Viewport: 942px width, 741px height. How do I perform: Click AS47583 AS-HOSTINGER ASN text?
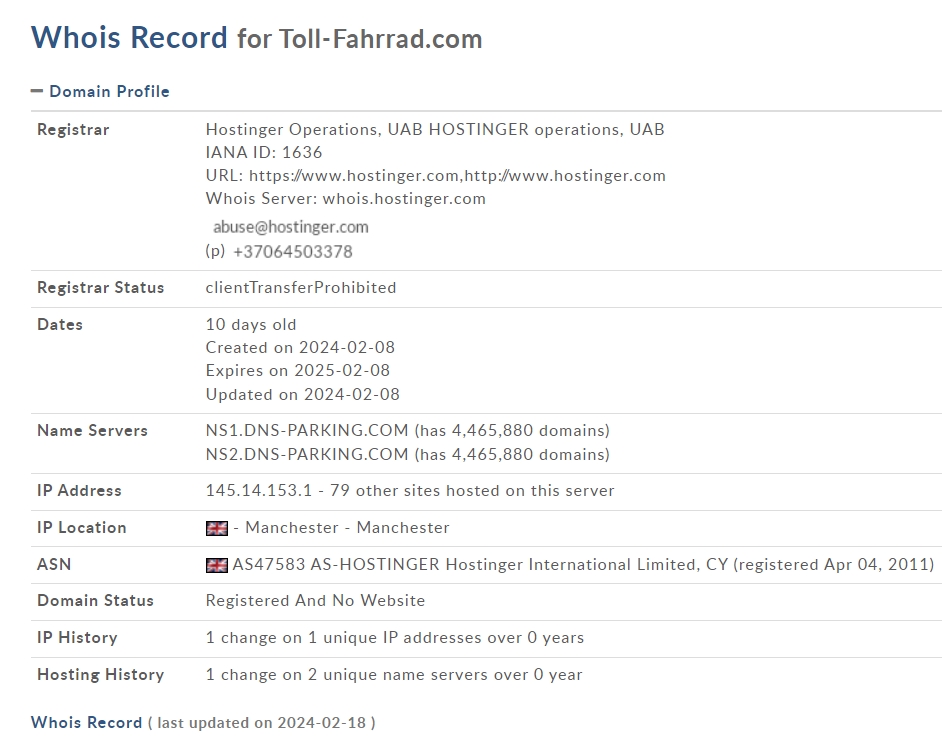click(x=583, y=565)
